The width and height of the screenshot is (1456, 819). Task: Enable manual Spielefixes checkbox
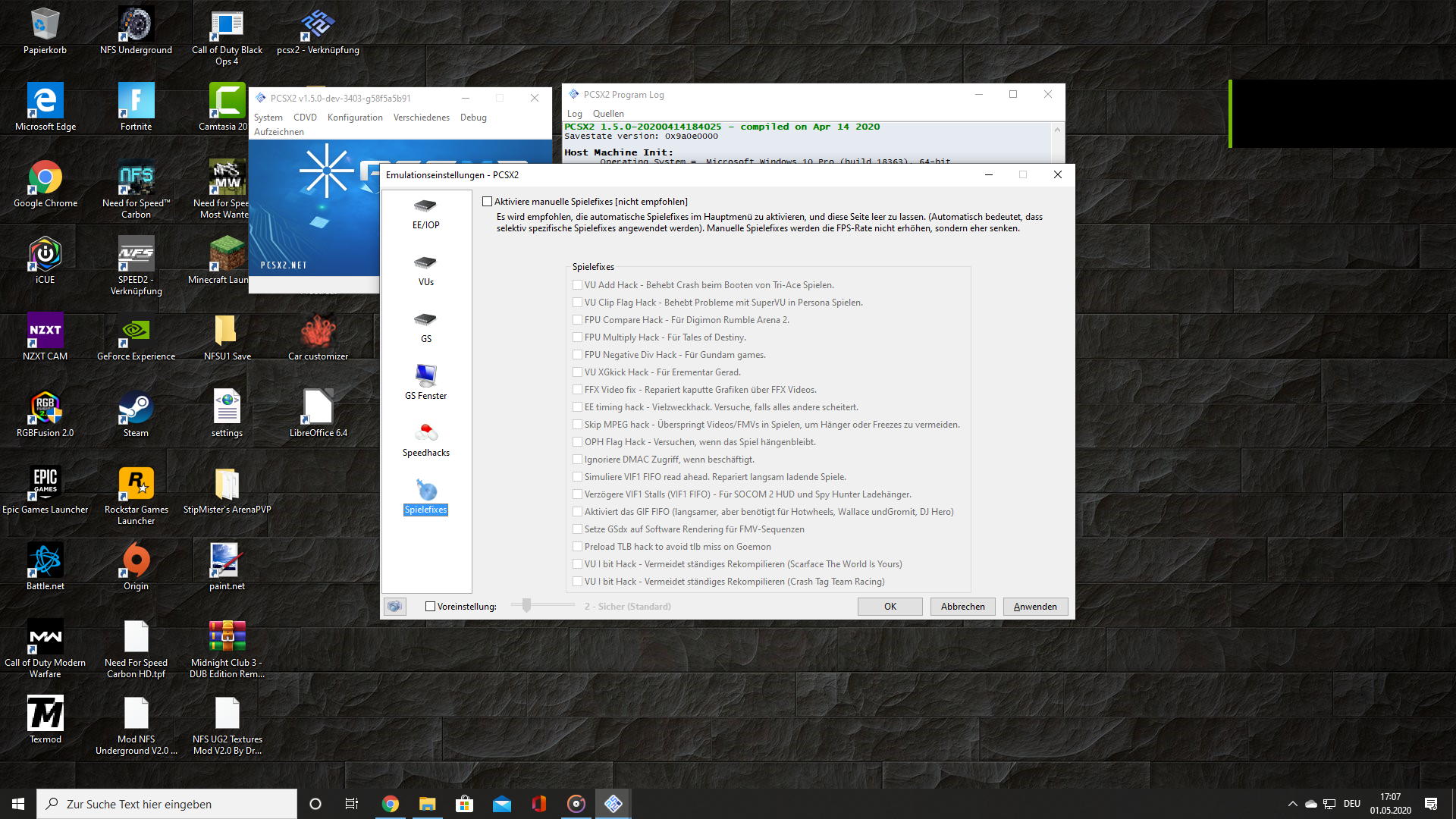(x=487, y=202)
